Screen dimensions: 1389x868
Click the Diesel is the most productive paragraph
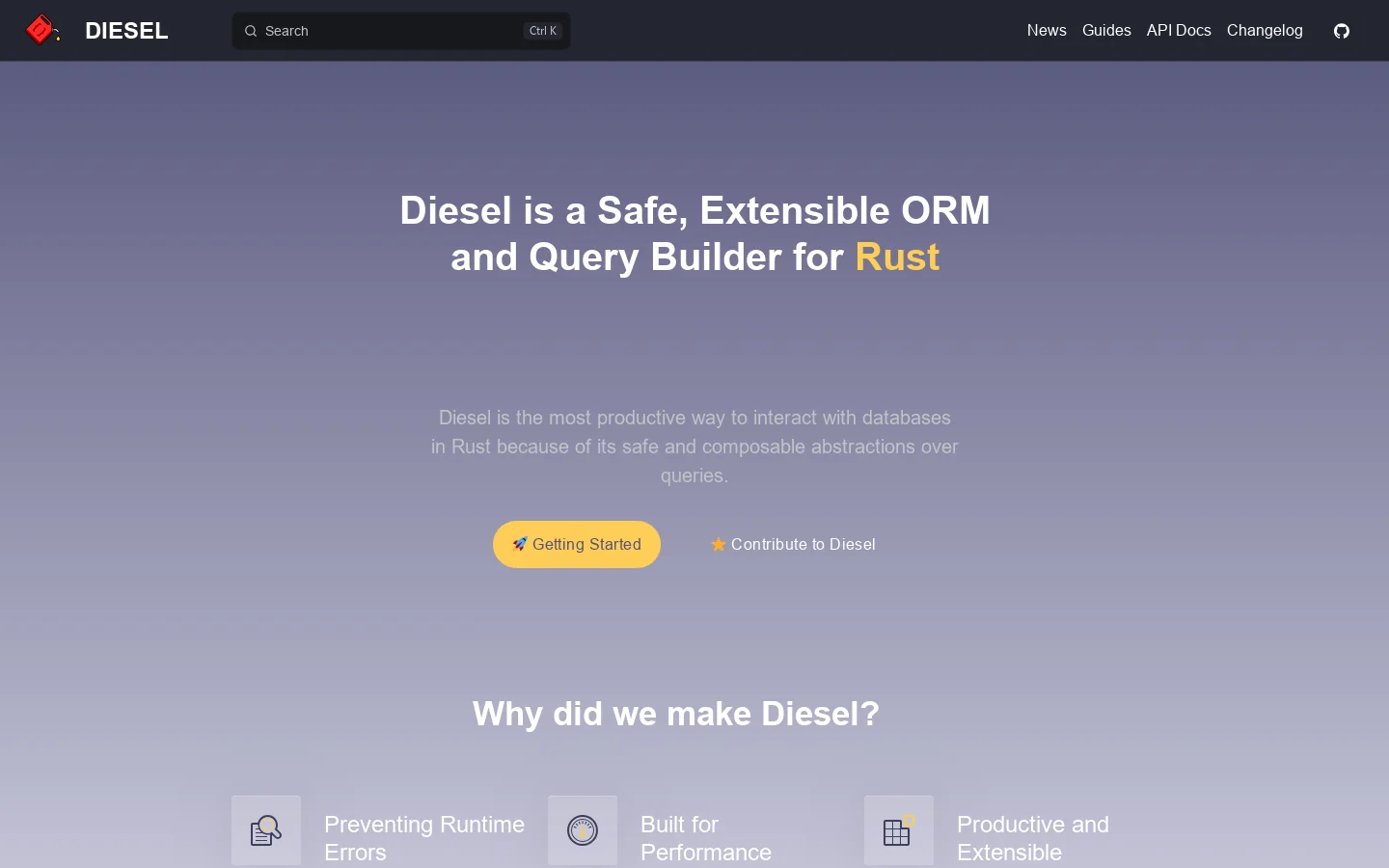694,447
